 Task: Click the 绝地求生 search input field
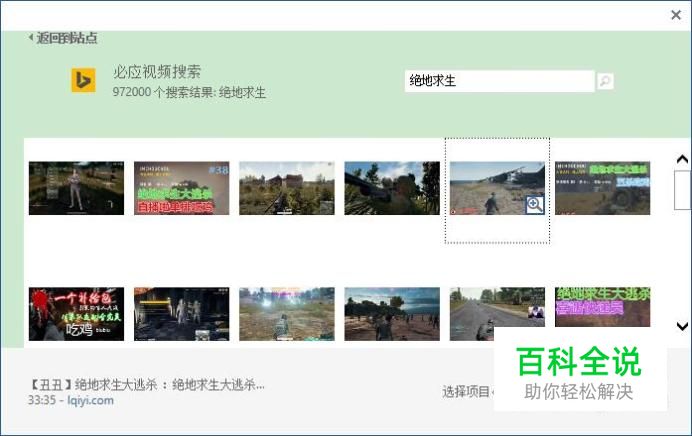click(x=500, y=81)
